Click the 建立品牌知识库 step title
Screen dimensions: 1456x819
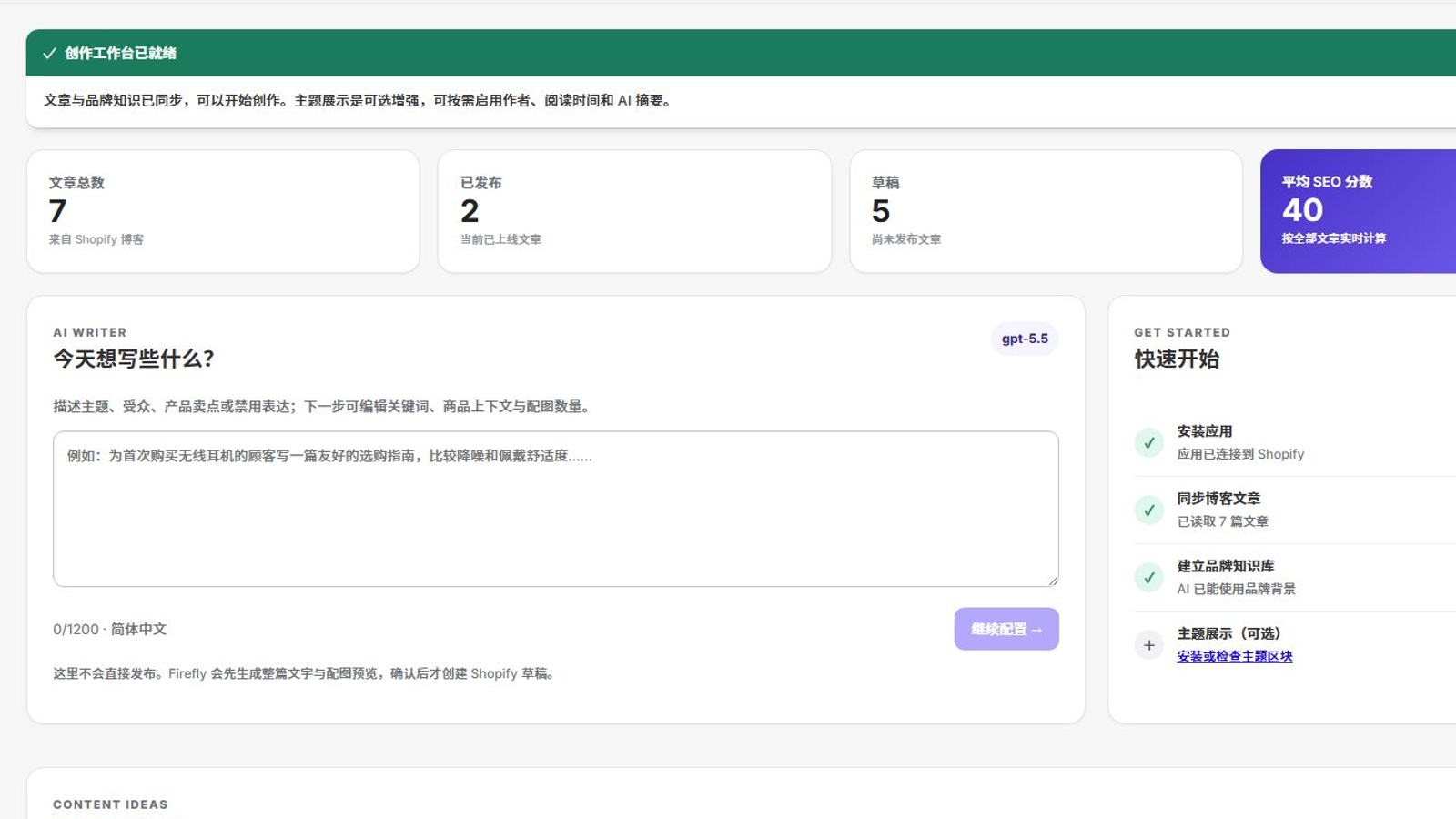pyautogui.click(x=1226, y=566)
